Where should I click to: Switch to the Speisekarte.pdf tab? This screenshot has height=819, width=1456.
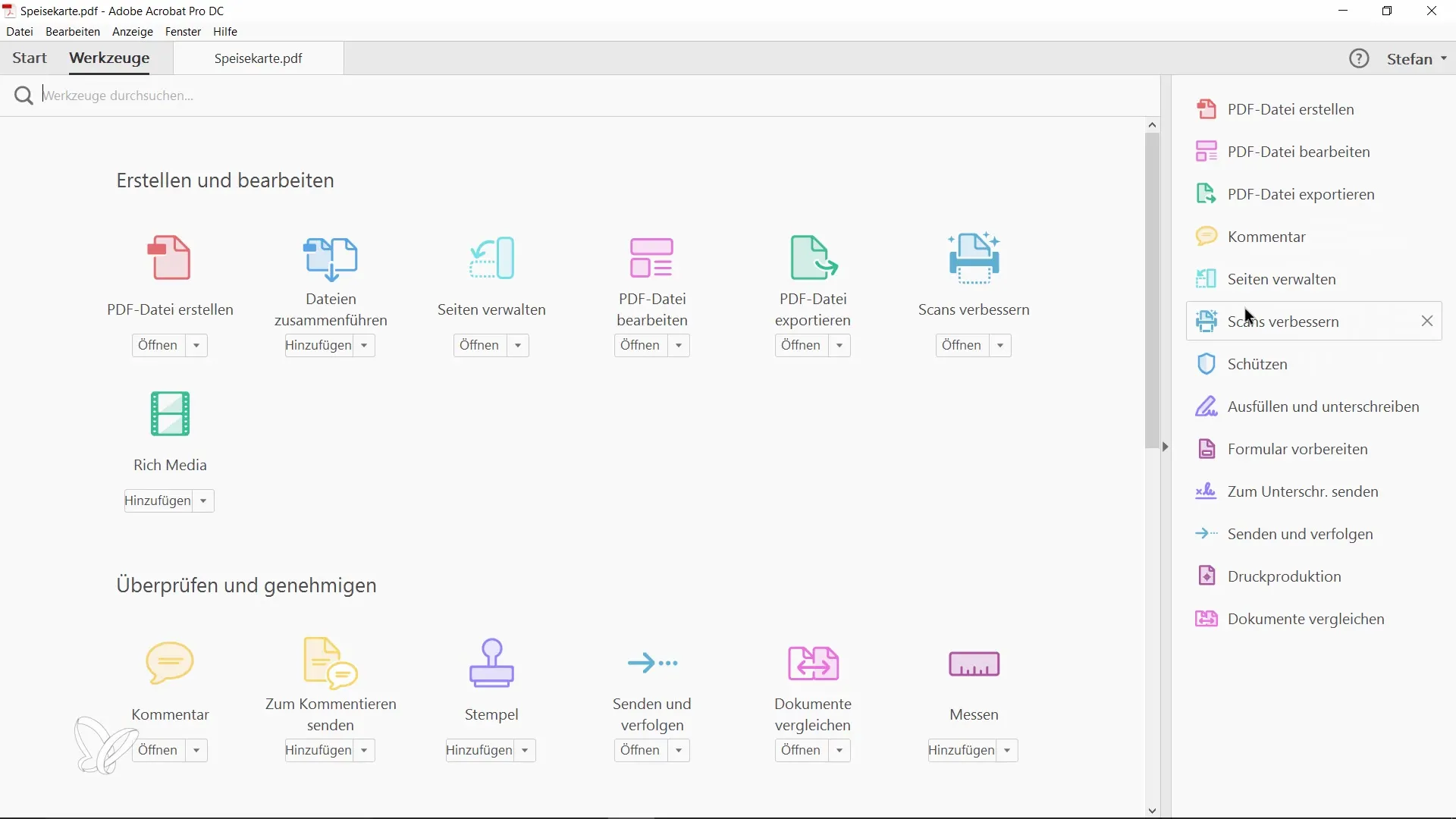258,58
